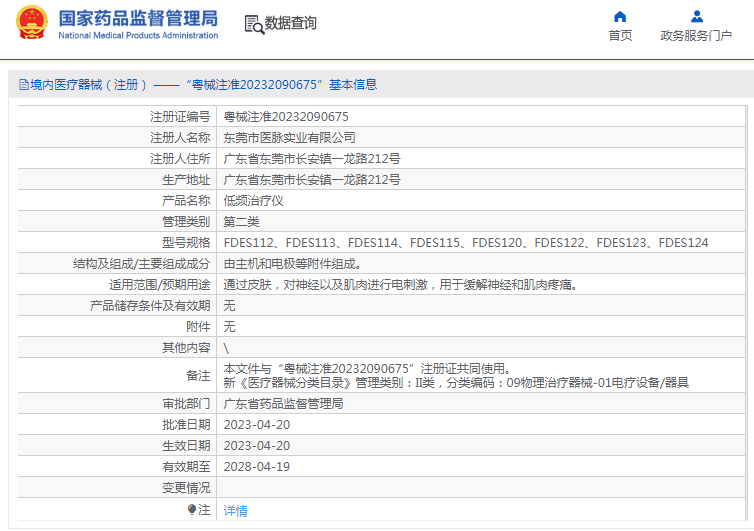Screen dimensions: 754x531
Task: Click the 适用范围/预期用途 label
Action: pos(160,285)
